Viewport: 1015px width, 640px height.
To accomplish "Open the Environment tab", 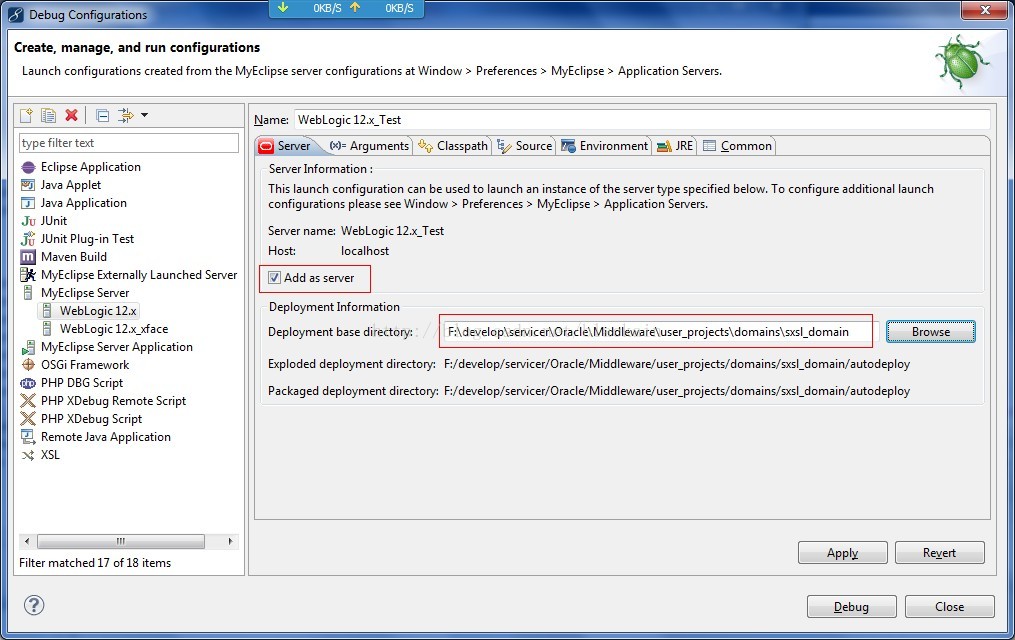I will point(605,146).
